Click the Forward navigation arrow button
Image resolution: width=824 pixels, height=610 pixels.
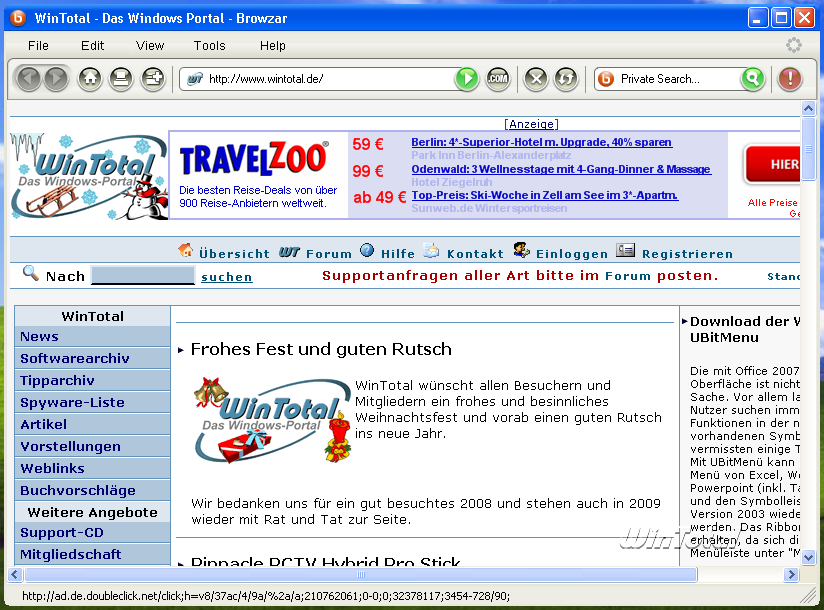pos(56,79)
